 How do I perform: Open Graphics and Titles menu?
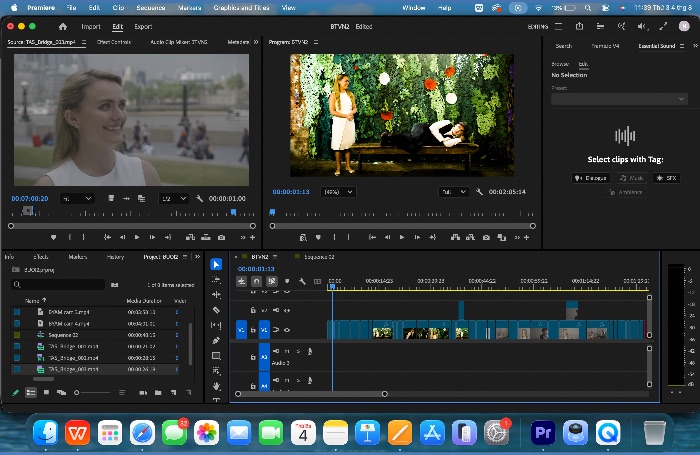pyautogui.click(x=241, y=8)
